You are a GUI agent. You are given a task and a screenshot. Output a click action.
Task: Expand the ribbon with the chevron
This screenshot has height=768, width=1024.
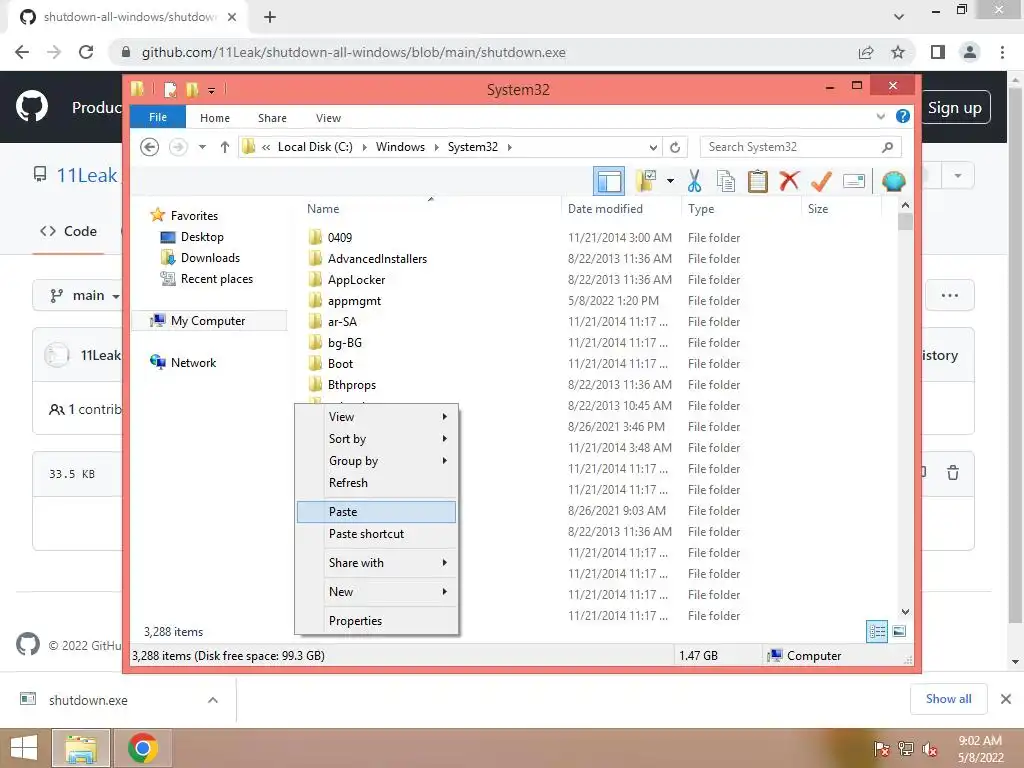pos(880,116)
